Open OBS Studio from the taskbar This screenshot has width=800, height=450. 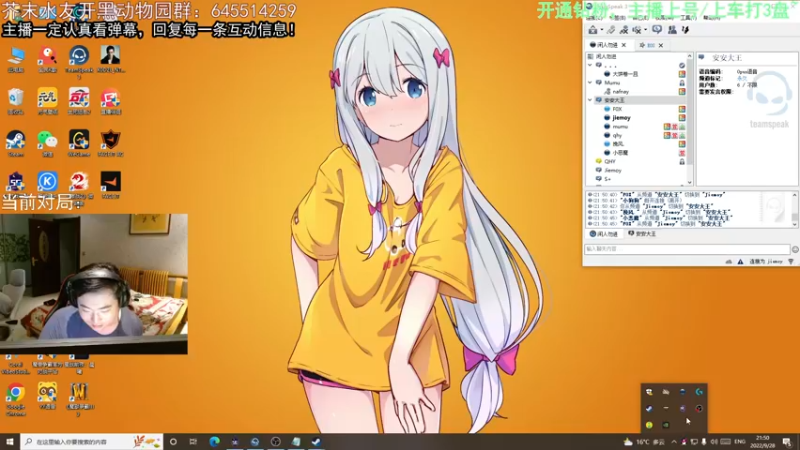coord(276,442)
